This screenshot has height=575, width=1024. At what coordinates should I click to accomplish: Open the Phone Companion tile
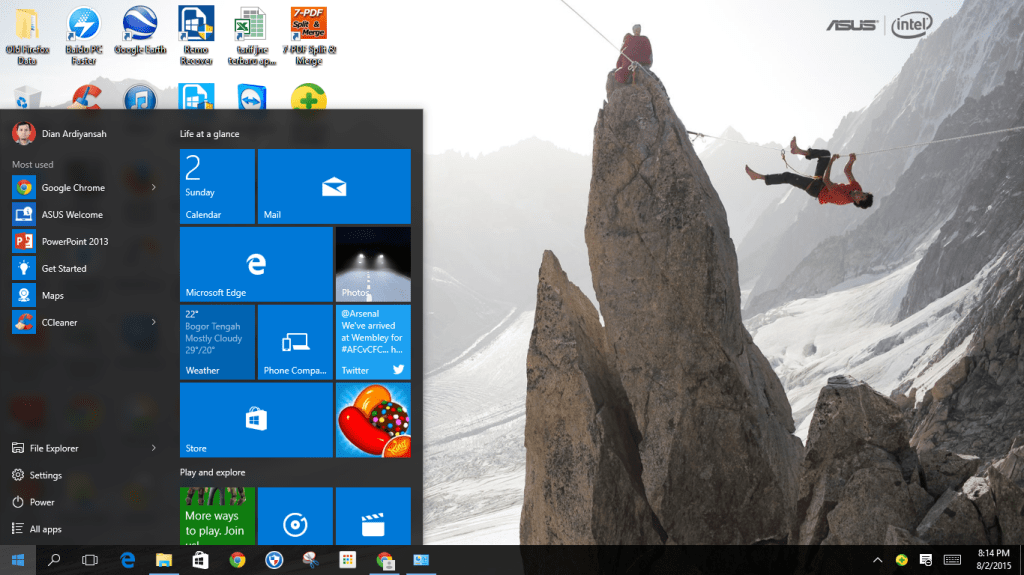(295, 342)
